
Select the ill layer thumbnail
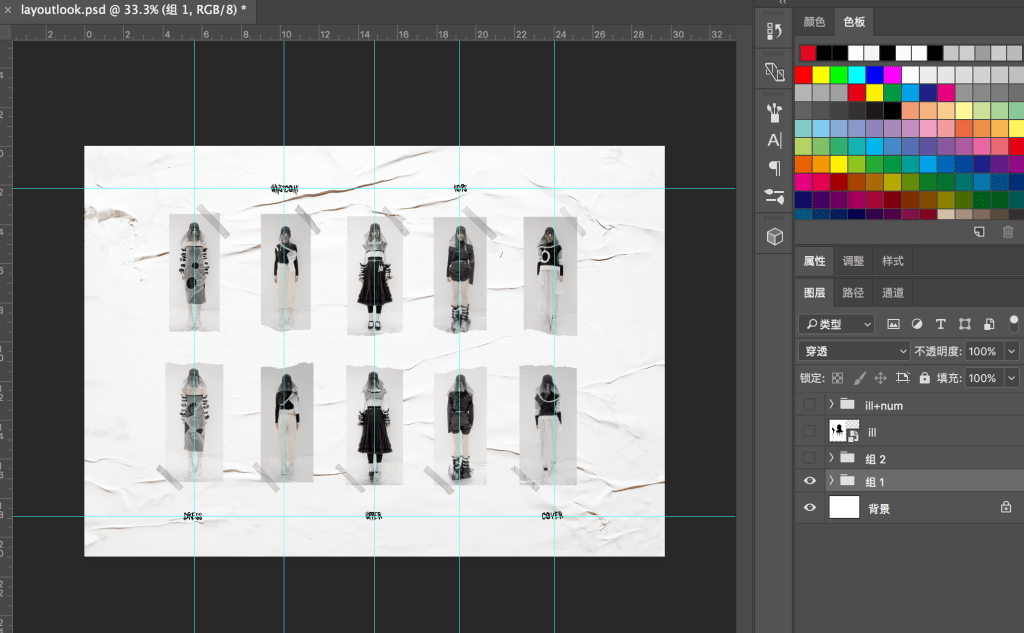click(x=838, y=432)
